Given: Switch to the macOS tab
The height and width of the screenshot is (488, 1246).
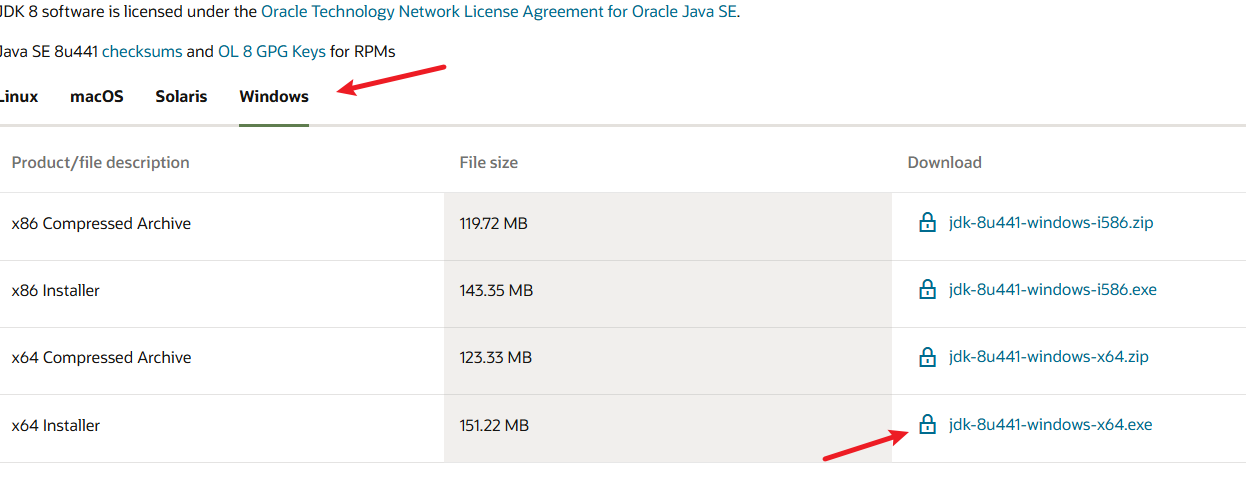Looking at the screenshot, I should pos(97,97).
